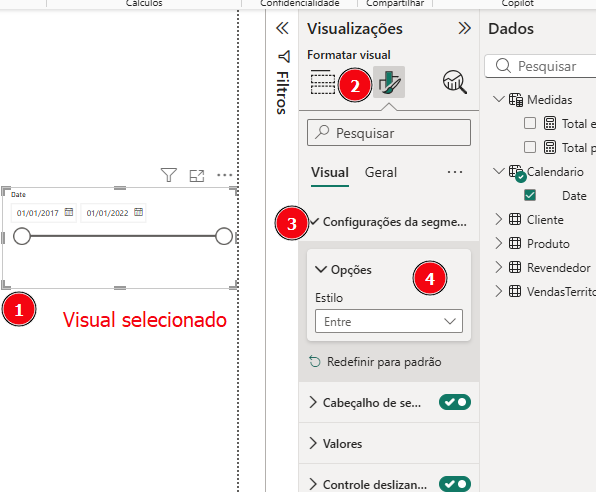Collapse the Medidas table in Dados
This screenshot has width=596, height=492.
[x=499, y=99]
